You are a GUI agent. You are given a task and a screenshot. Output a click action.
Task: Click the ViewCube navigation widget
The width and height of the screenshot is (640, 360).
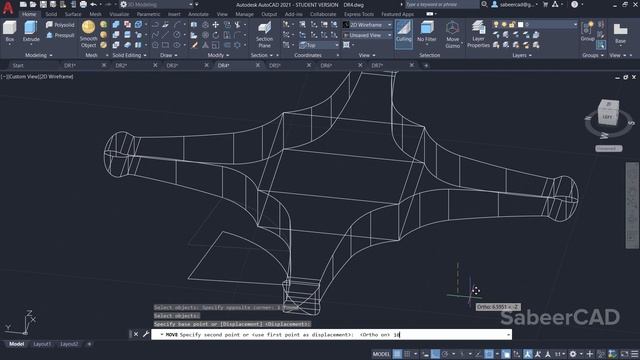coord(608,112)
